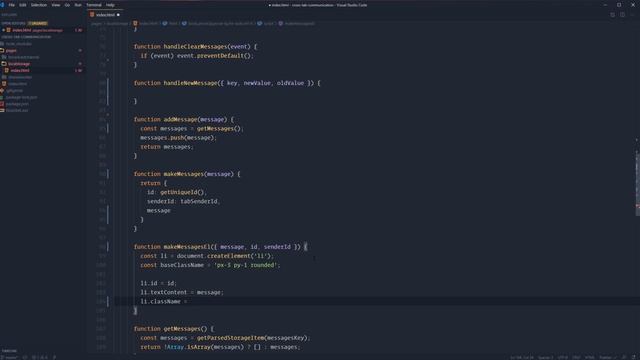Screen dimensions: 640x360
Task: Click the sync changes status icon
Action: click(25, 358)
